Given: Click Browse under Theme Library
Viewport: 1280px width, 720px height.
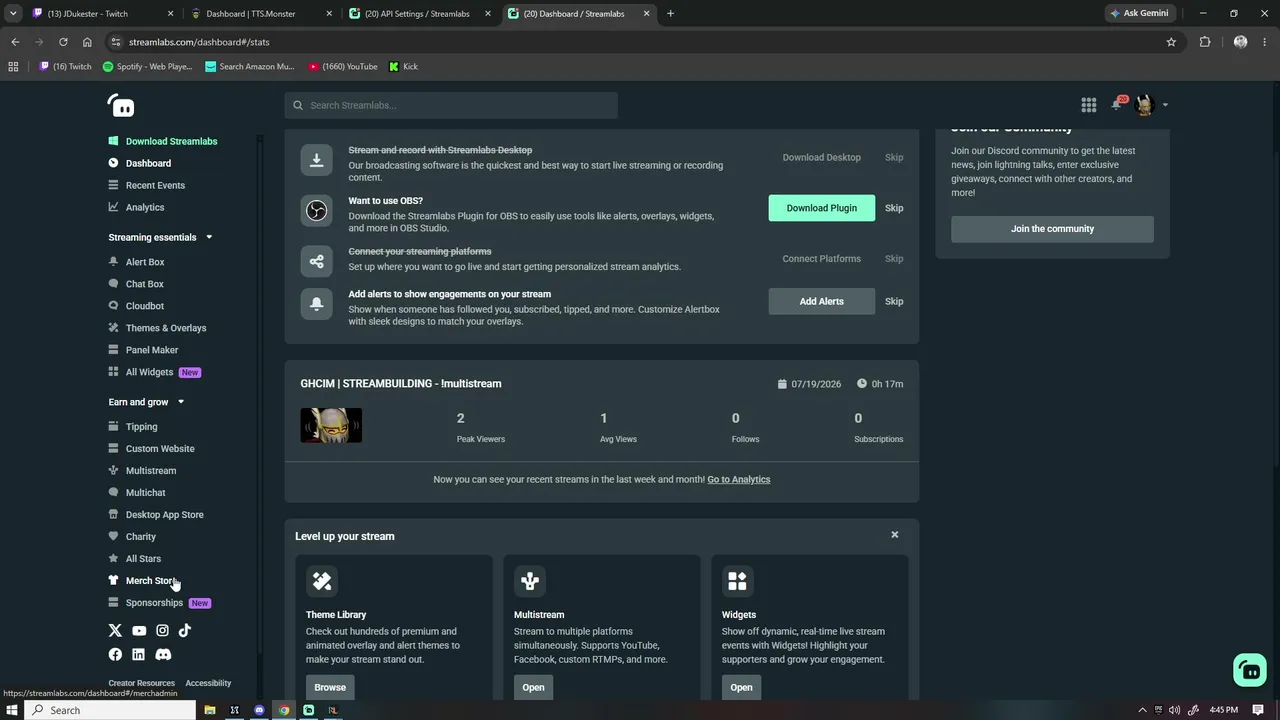Looking at the screenshot, I should 330,687.
